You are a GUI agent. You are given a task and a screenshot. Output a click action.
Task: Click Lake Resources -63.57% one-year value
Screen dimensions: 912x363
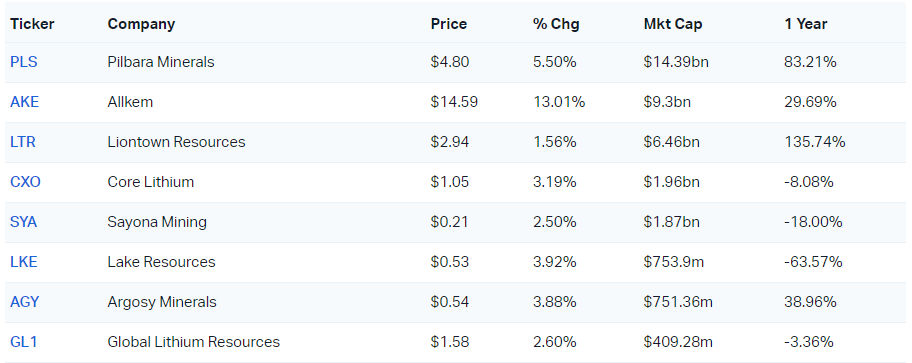tap(813, 262)
